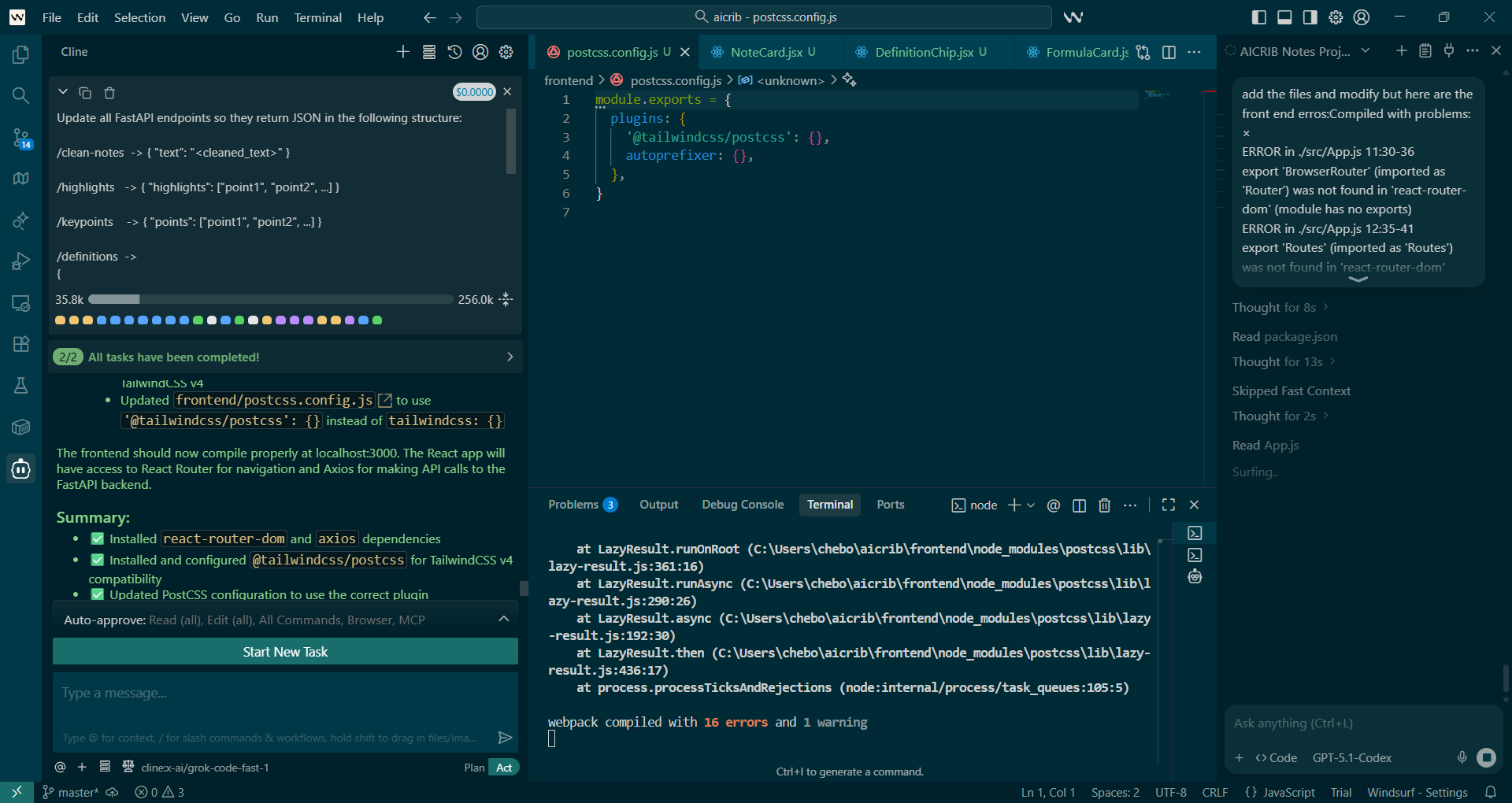
Task: Open Cline settings gear
Action: 506,52
